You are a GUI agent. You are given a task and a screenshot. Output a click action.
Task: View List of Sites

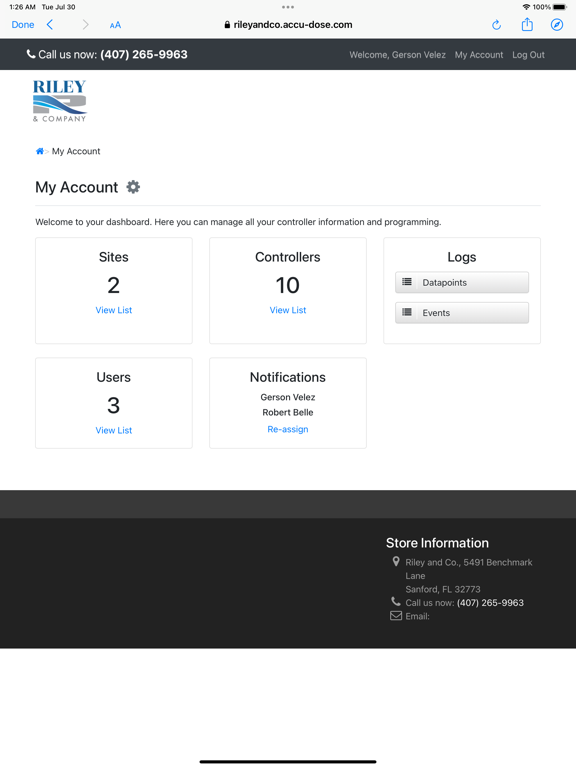(x=114, y=310)
